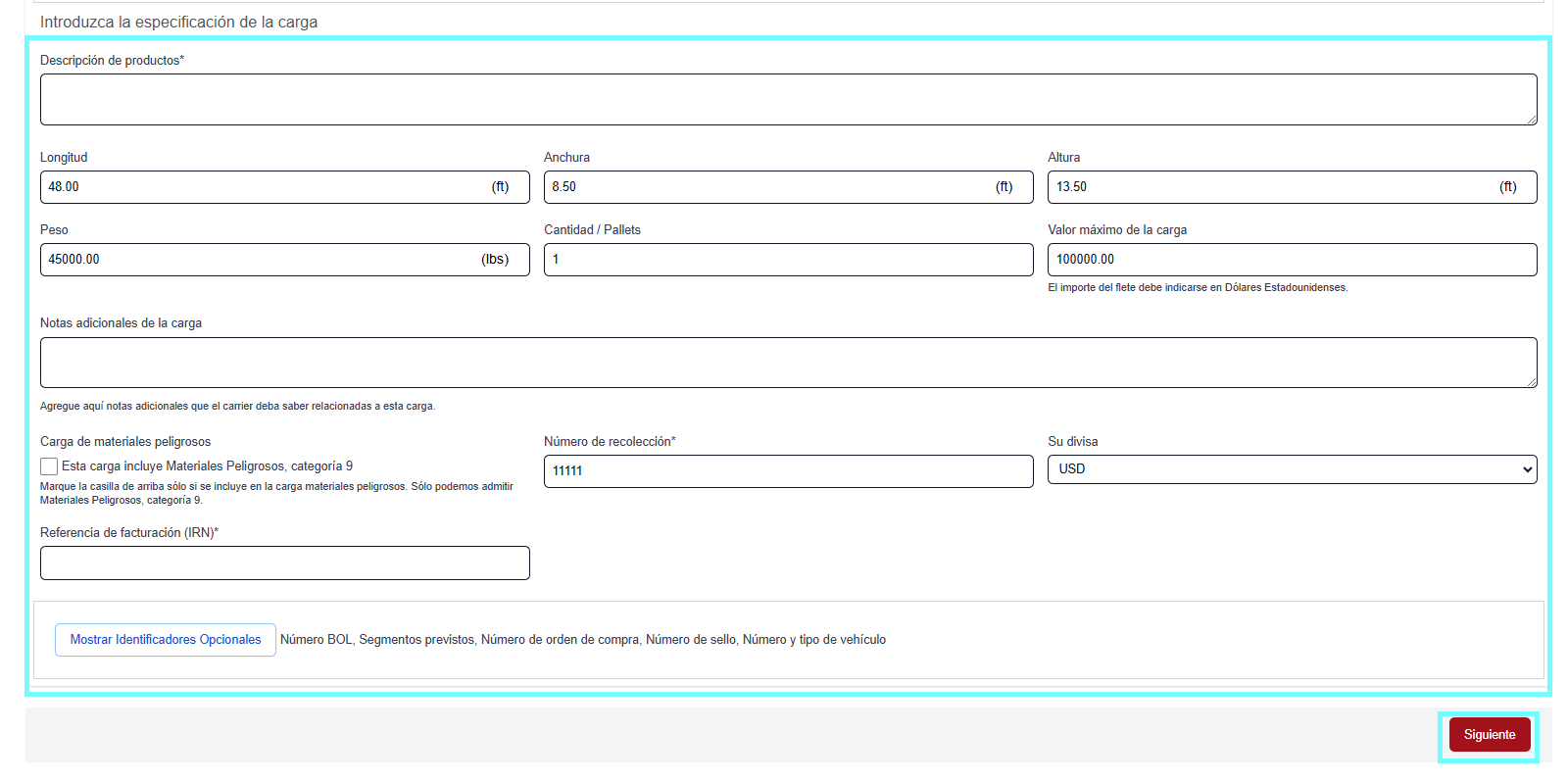Click the Anchura field showing 8.50
The height and width of the screenshot is (783, 1568).
(764, 187)
